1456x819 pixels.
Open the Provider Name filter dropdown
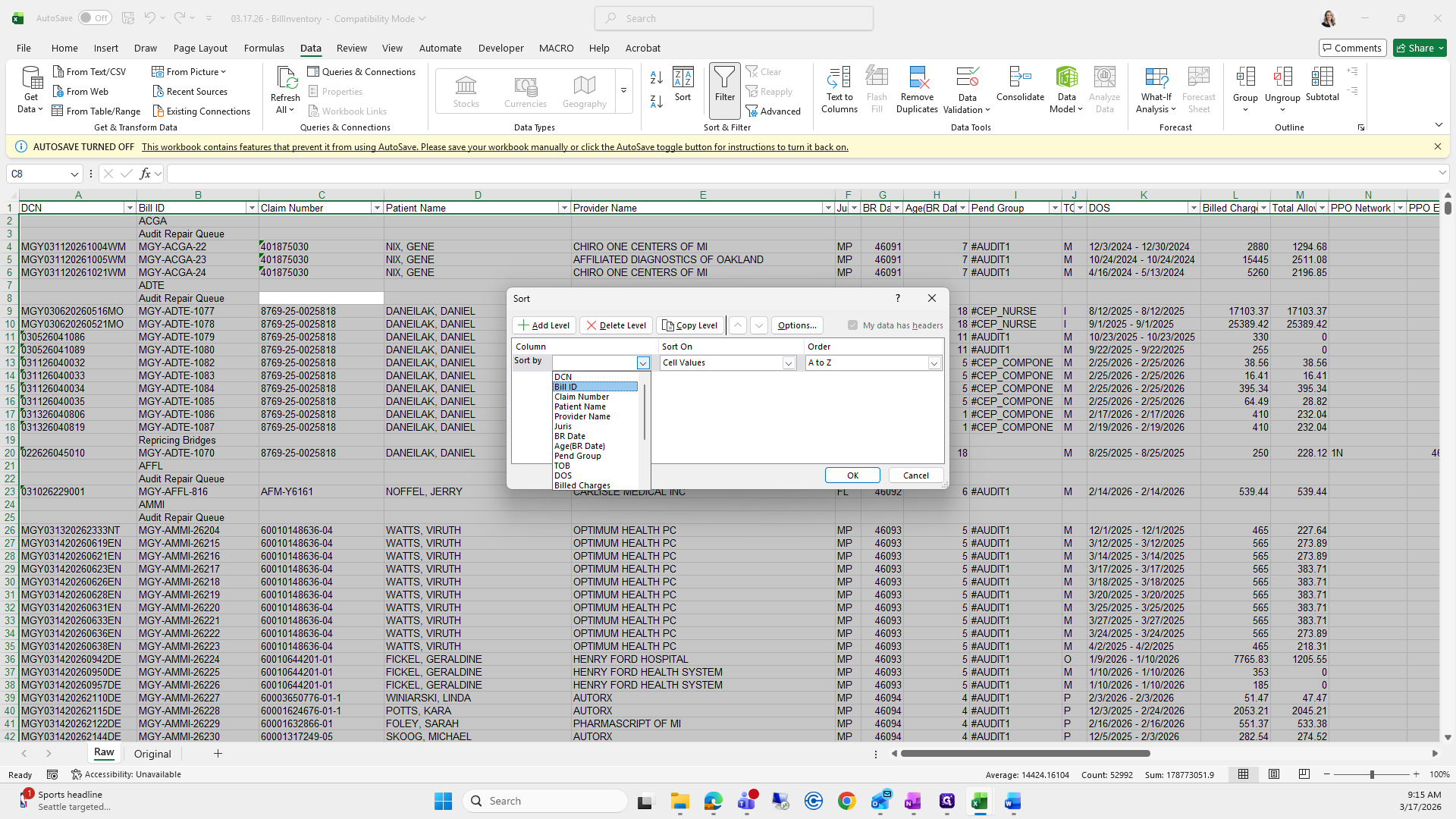pos(827,208)
